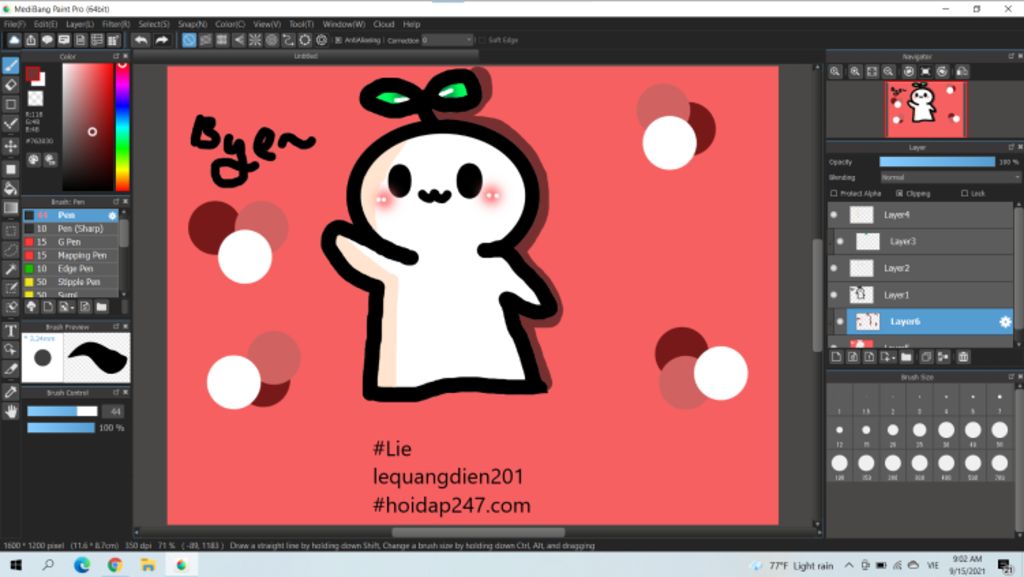Select the G Pen brush

[71, 242]
